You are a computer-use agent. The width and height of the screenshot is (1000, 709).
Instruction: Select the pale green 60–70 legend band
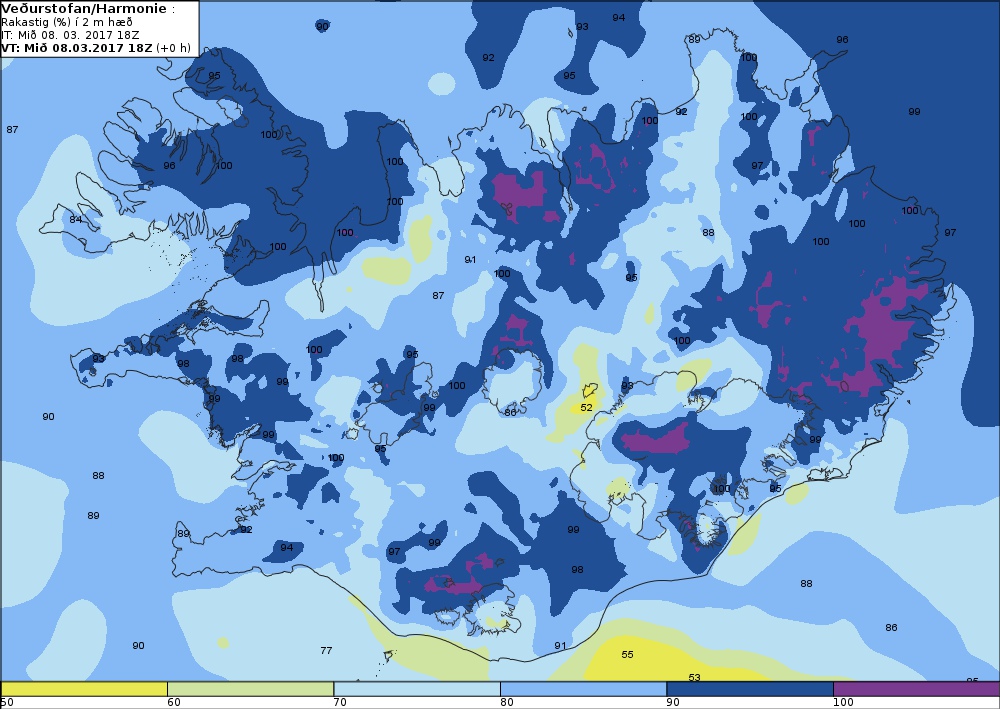[x=250, y=689]
